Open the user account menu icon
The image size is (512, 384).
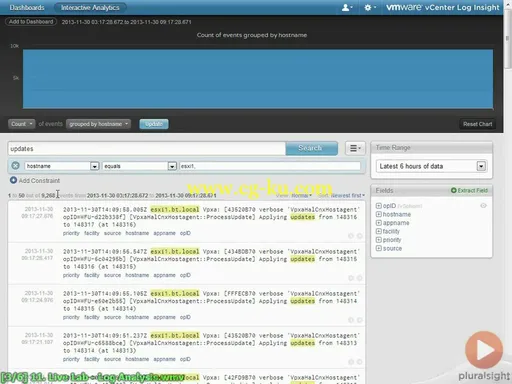pyautogui.click(x=347, y=7)
